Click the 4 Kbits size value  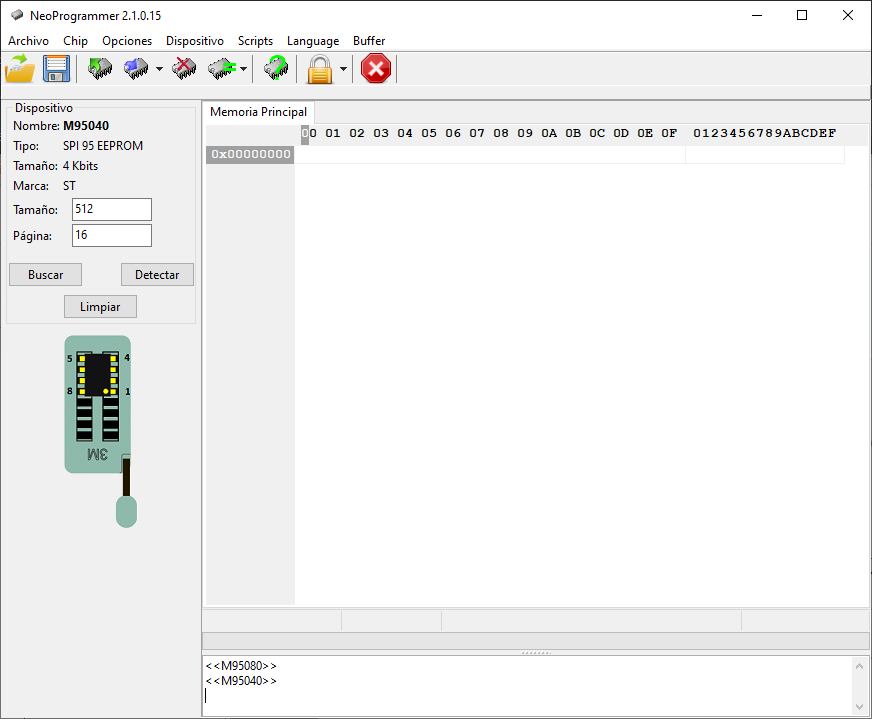pos(80,166)
